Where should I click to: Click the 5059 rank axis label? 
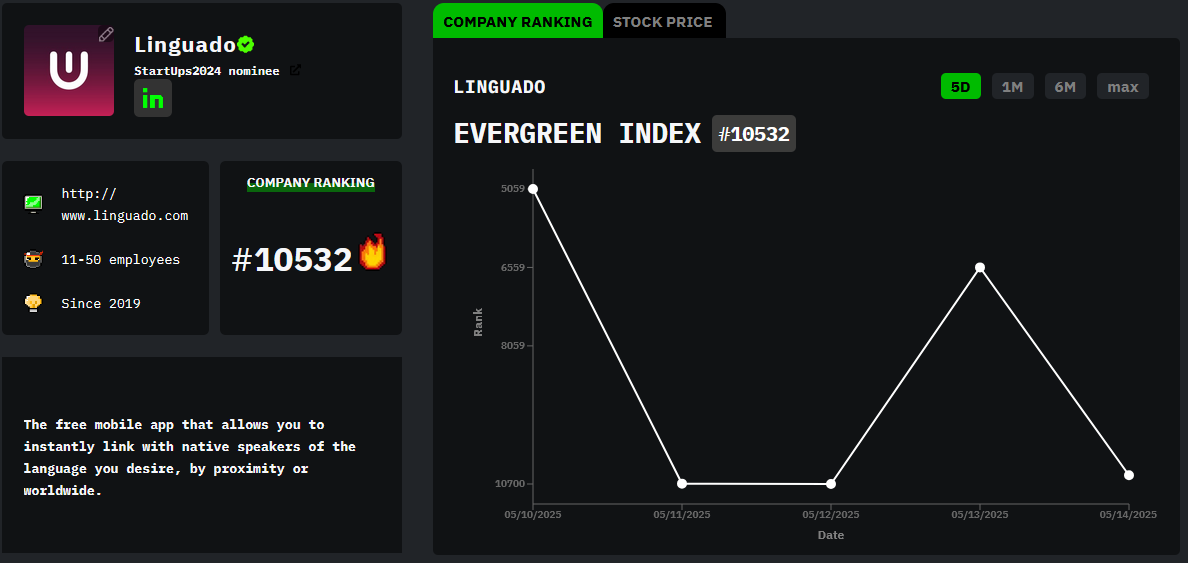(512, 189)
